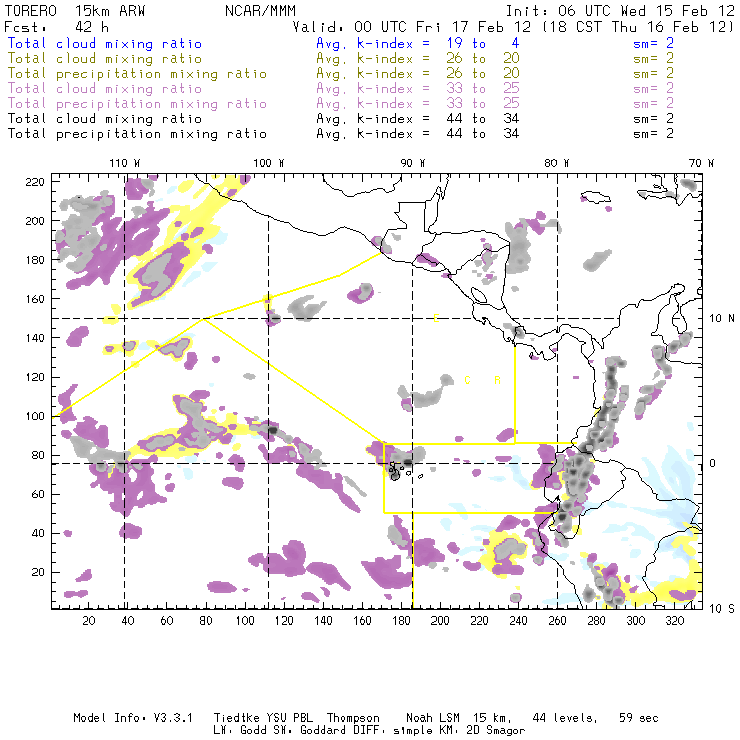Click the "60" tick label on horizontal axis
740x740 pixels.
tap(167, 621)
